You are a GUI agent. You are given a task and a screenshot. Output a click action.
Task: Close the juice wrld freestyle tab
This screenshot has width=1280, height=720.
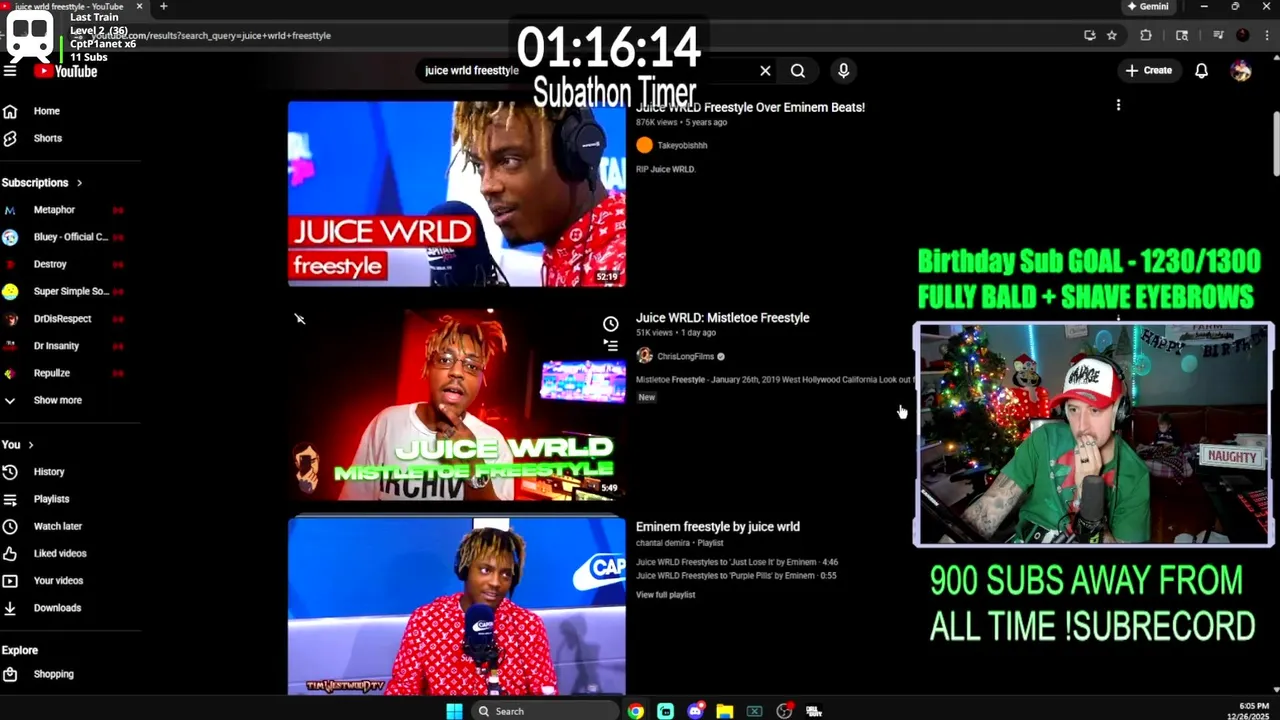coord(139,6)
